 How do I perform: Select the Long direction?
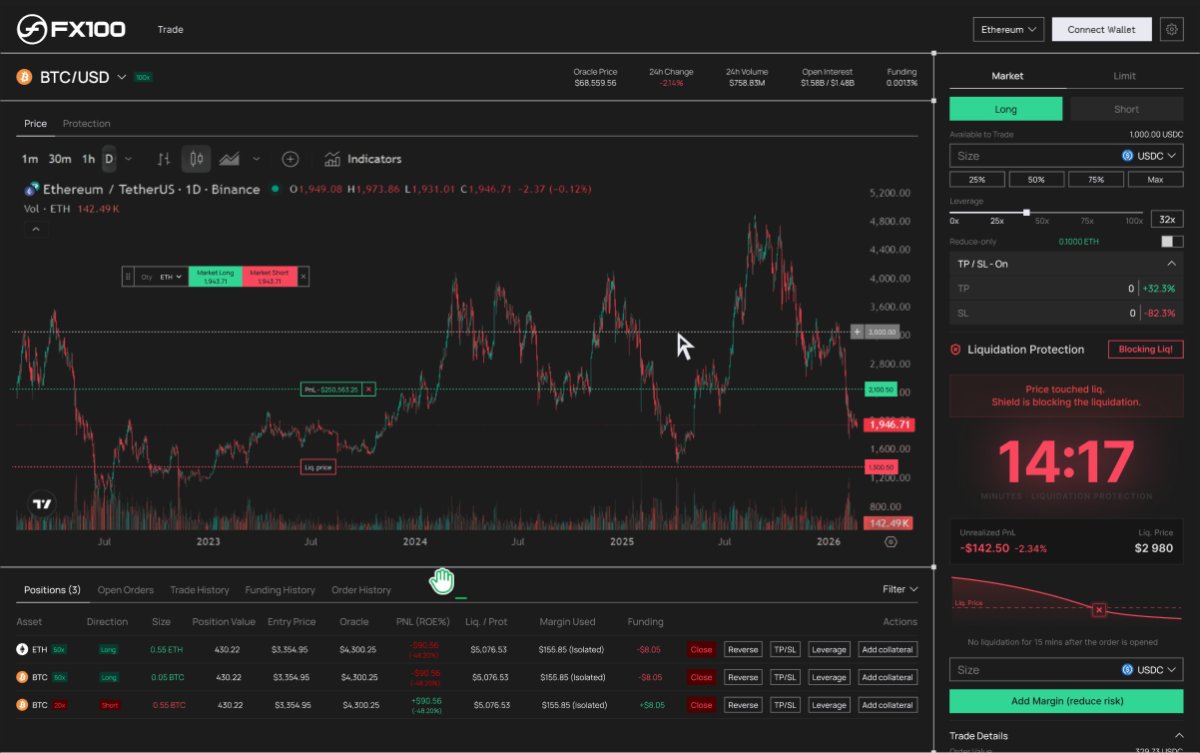[1006, 109]
